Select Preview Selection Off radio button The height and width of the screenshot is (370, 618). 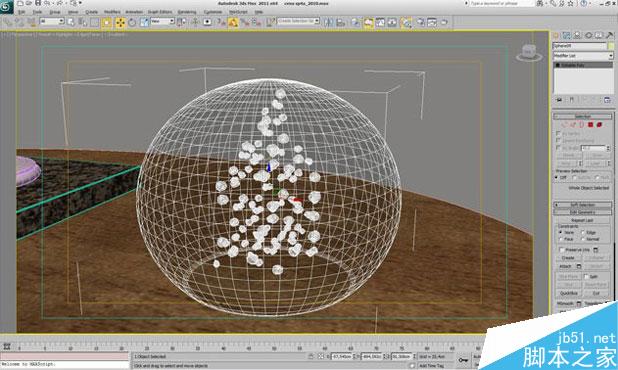557,178
